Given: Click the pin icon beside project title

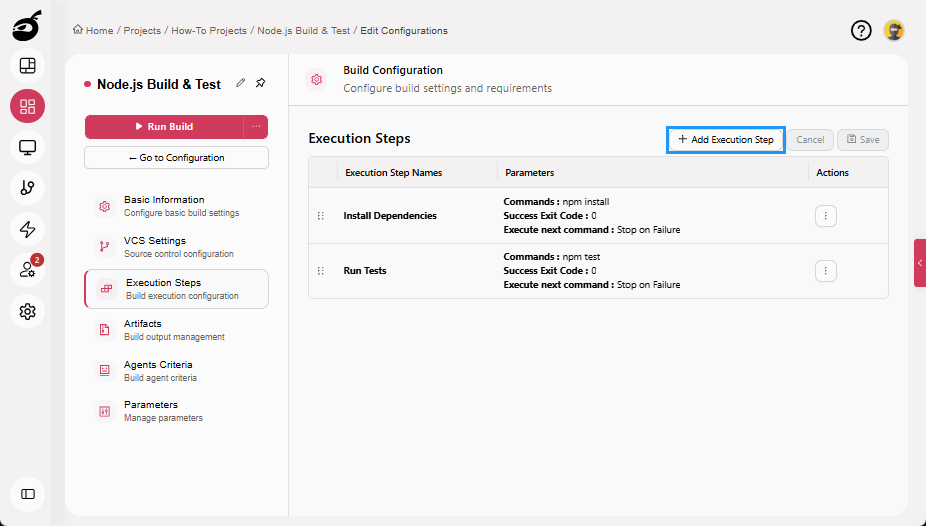Looking at the screenshot, I should [x=260, y=83].
